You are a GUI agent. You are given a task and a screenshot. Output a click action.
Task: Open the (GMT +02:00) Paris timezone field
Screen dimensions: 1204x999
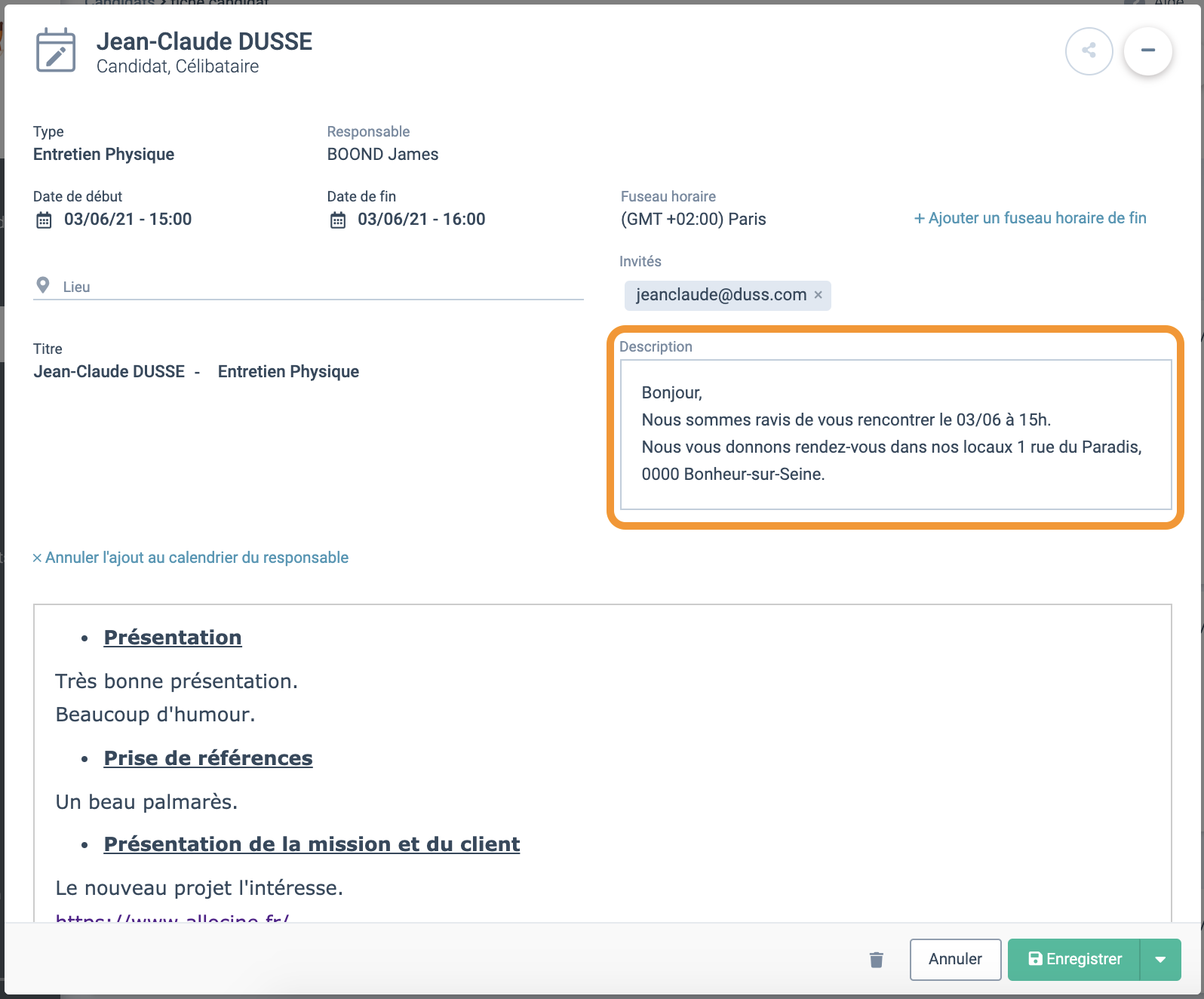(x=693, y=220)
